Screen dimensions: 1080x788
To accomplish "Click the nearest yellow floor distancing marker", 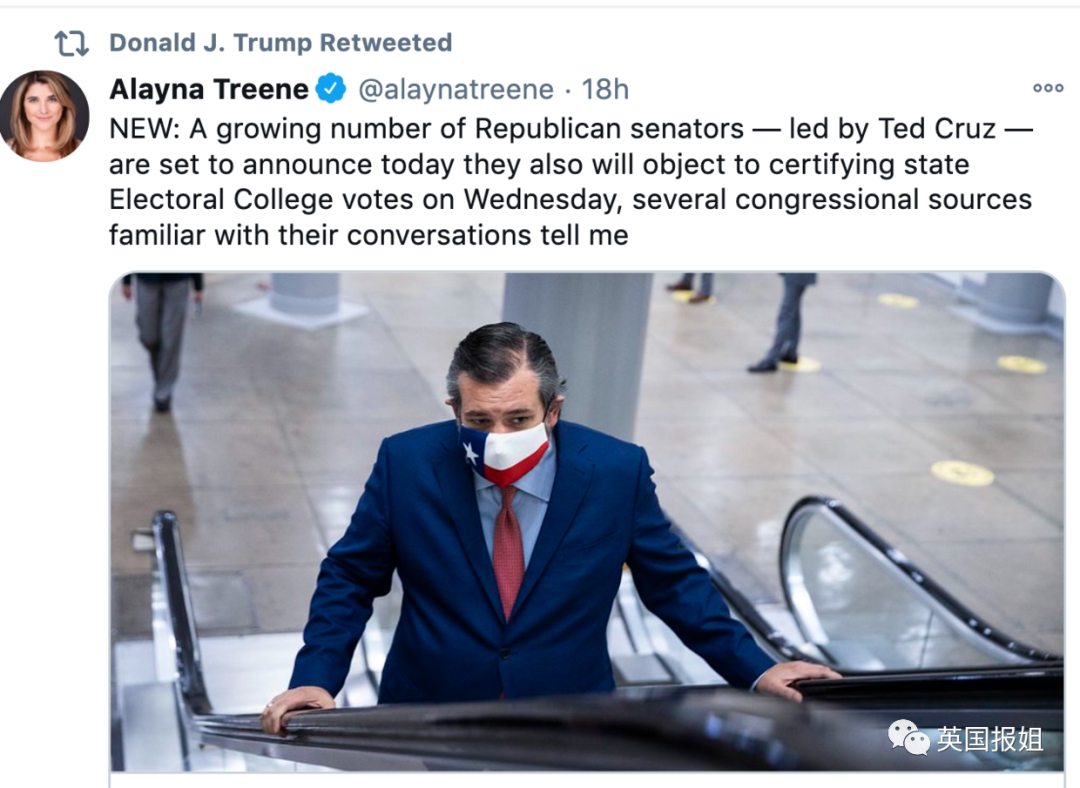I will click(x=962, y=473).
